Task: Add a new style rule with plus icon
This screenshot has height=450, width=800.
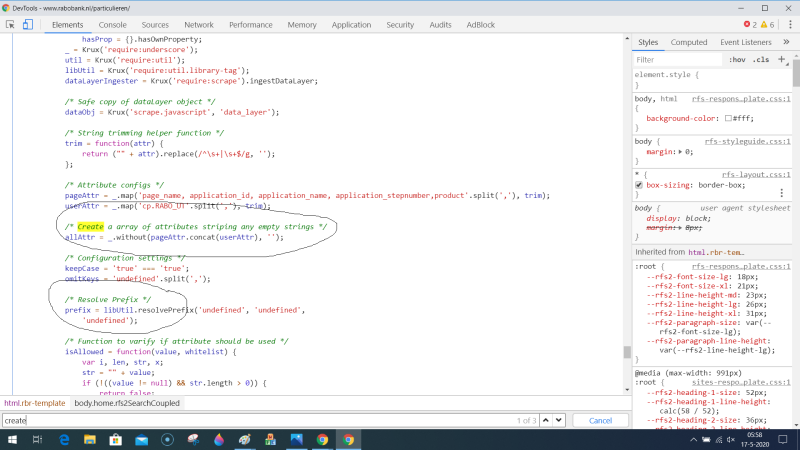Action: 781,59
